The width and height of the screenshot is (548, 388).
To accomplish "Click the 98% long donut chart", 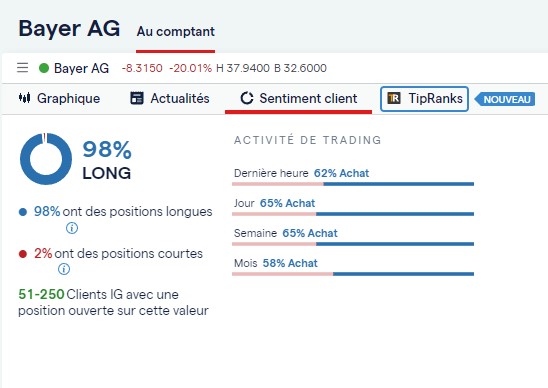I will 46,159.
